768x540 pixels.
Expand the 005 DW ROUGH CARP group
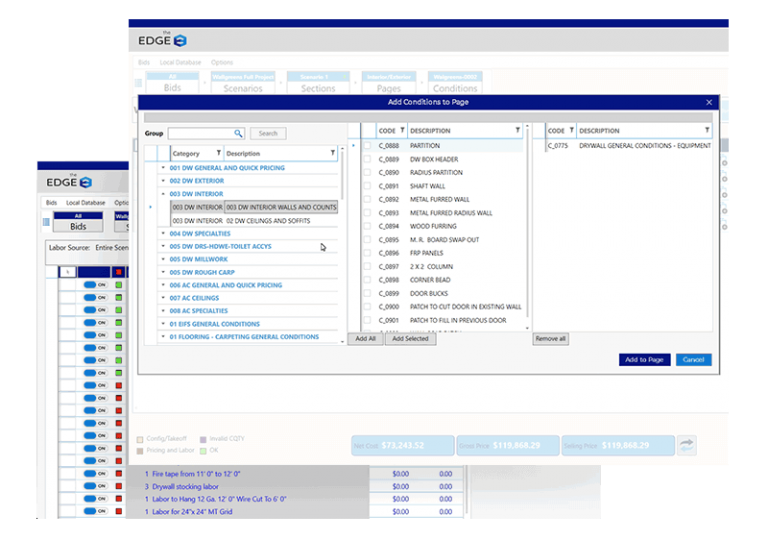click(163, 272)
